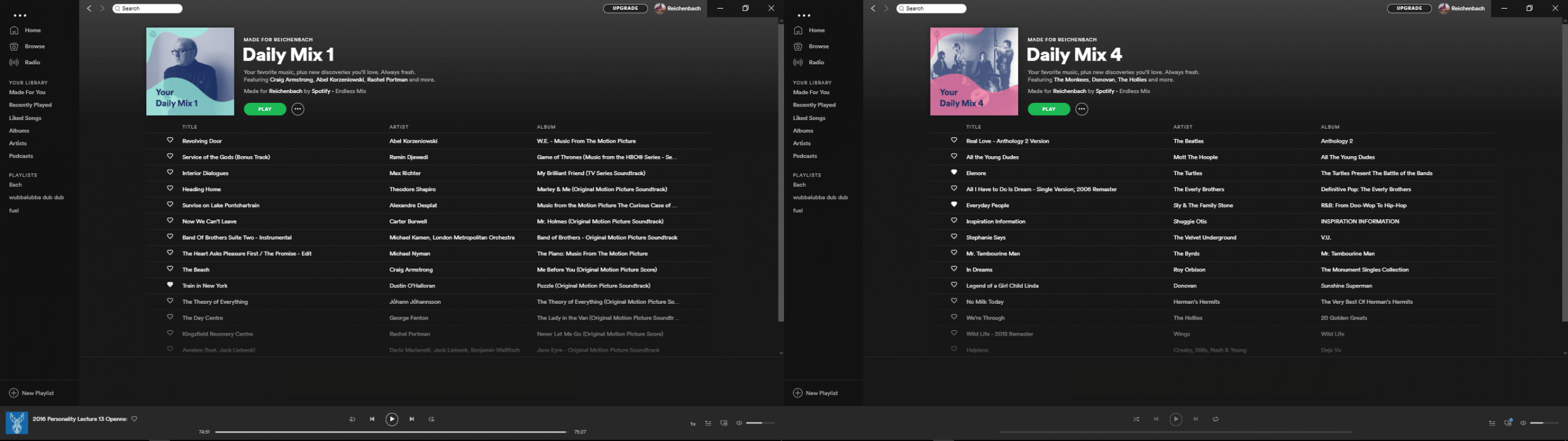Click UPGRADE button in the left window

click(625, 9)
